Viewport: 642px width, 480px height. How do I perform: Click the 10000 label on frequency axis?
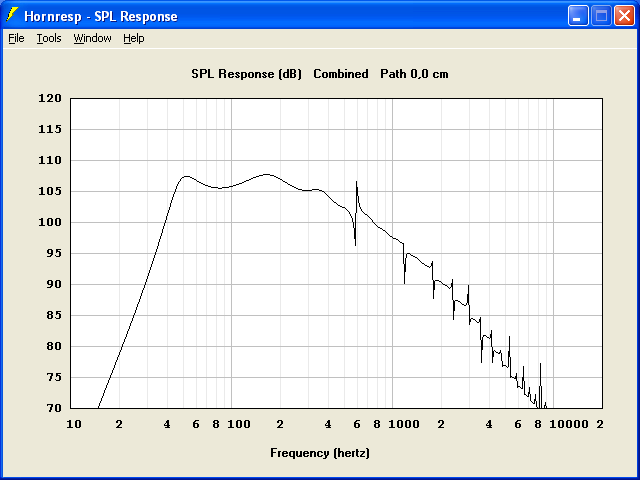pos(569,424)
